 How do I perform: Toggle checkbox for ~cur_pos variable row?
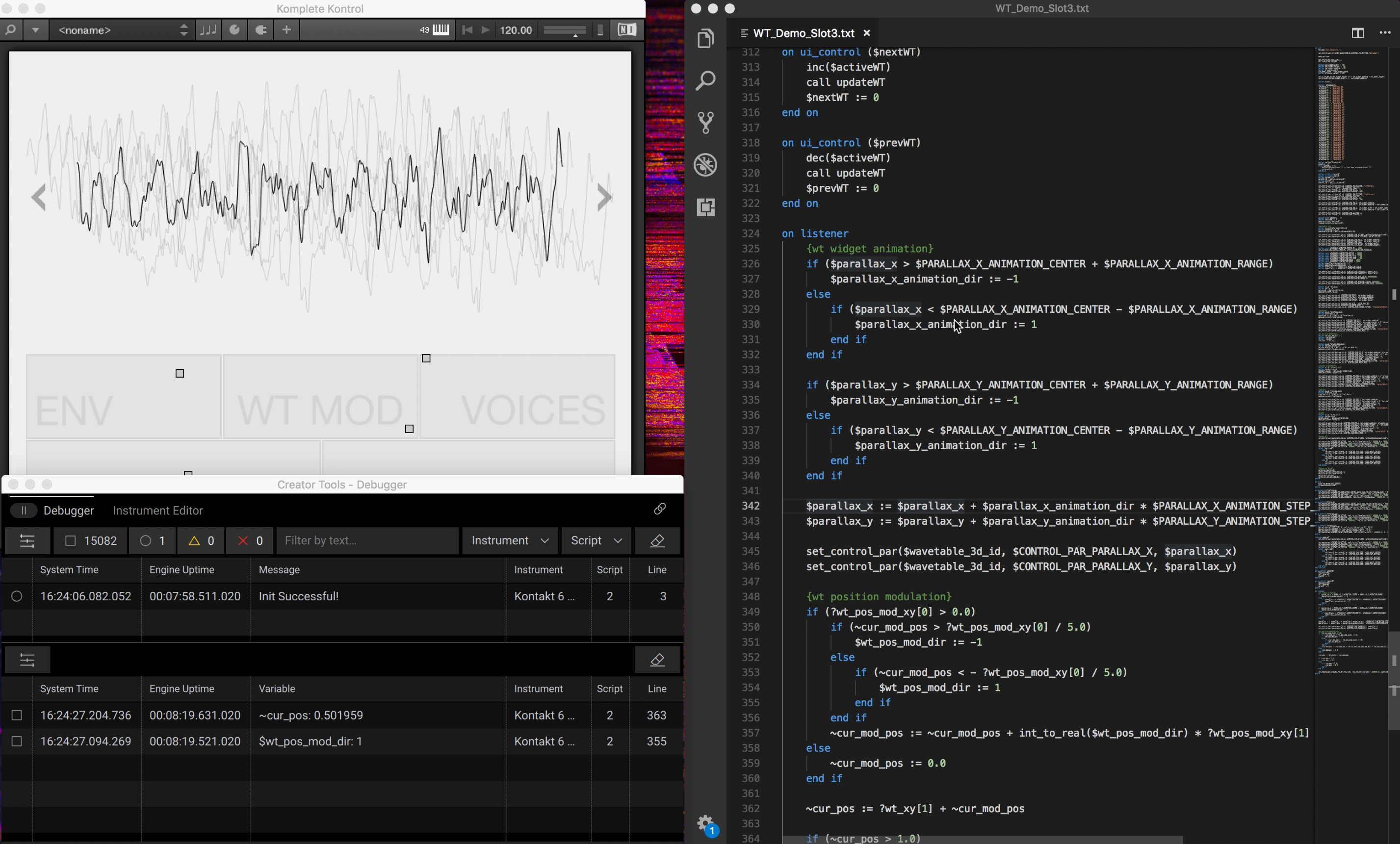pyautogui.click(x=17, y=715)
